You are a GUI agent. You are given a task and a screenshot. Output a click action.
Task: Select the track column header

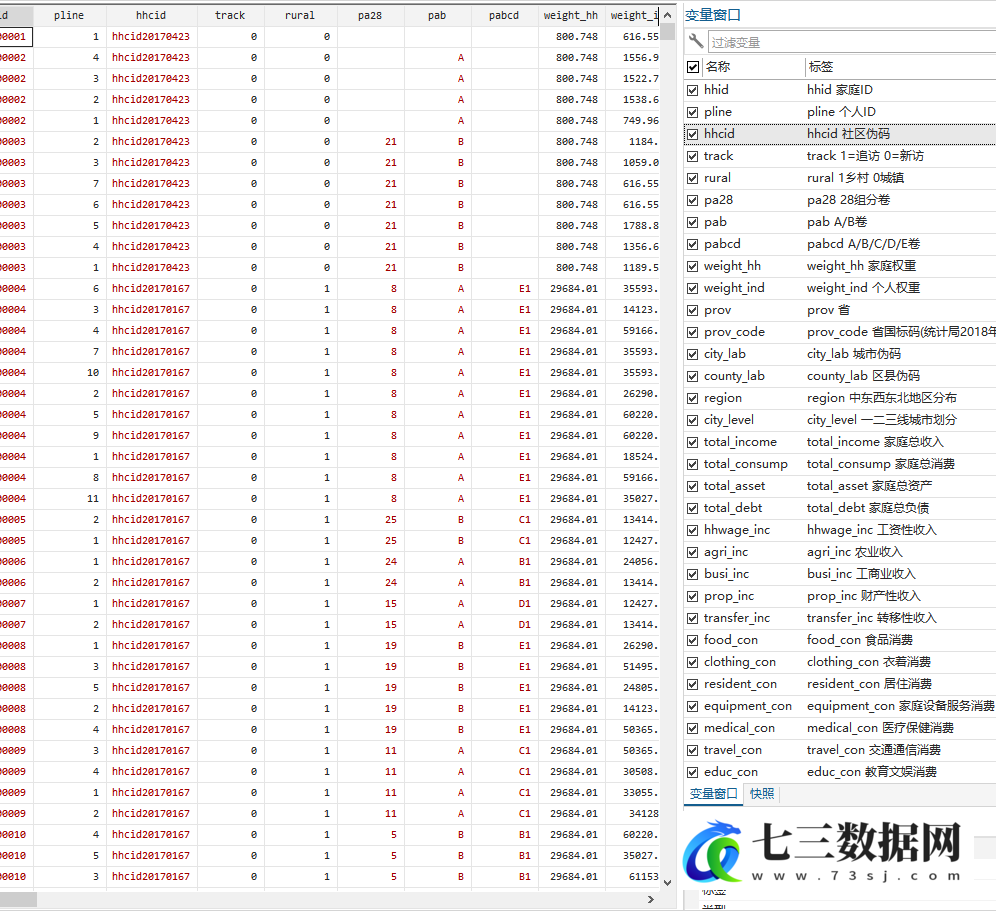click(230, 15)
